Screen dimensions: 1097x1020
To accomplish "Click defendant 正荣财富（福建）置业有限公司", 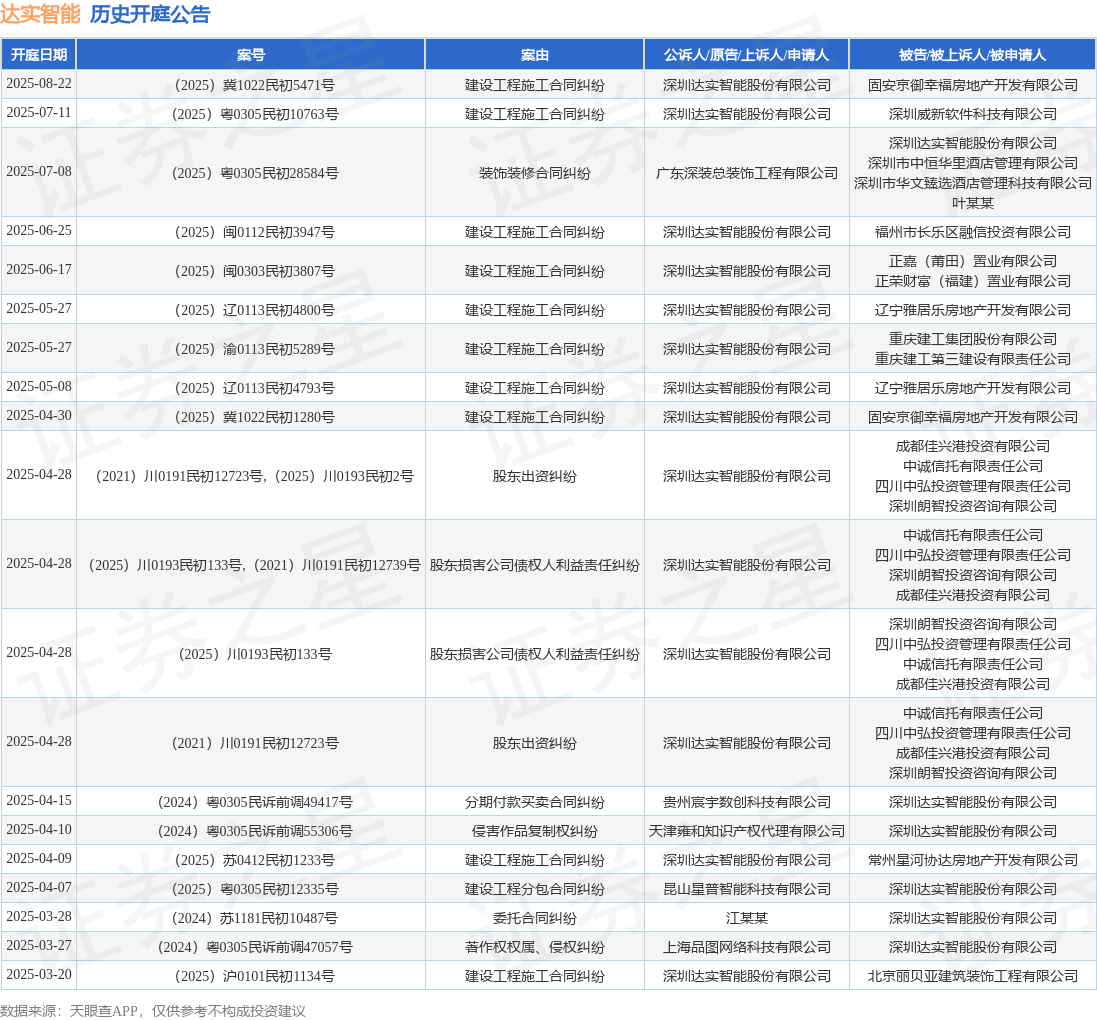I will (972, 281).
